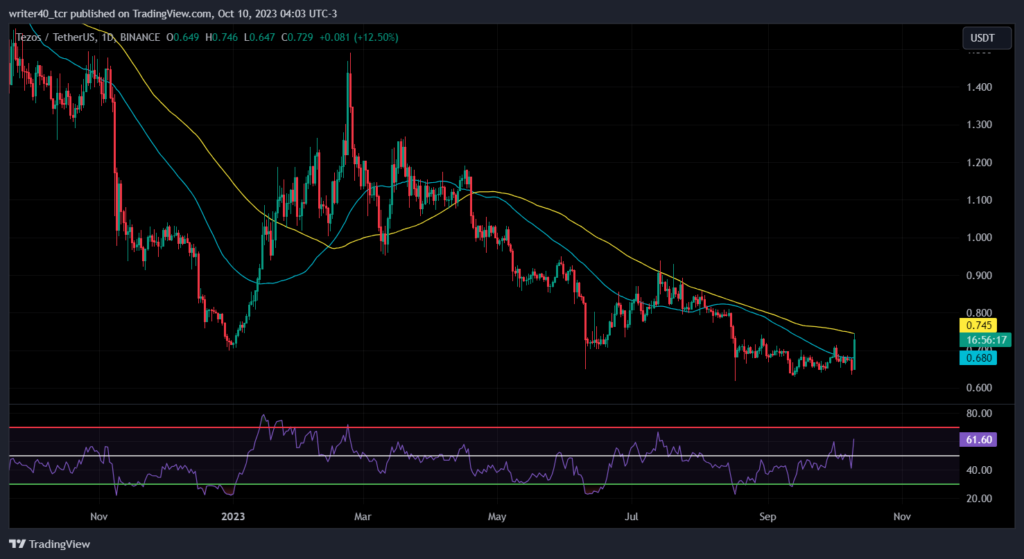Screen dimensions: 1024x559
Task: Click the teal 0.680 moving average price label
Action: [x=978, y=358]
